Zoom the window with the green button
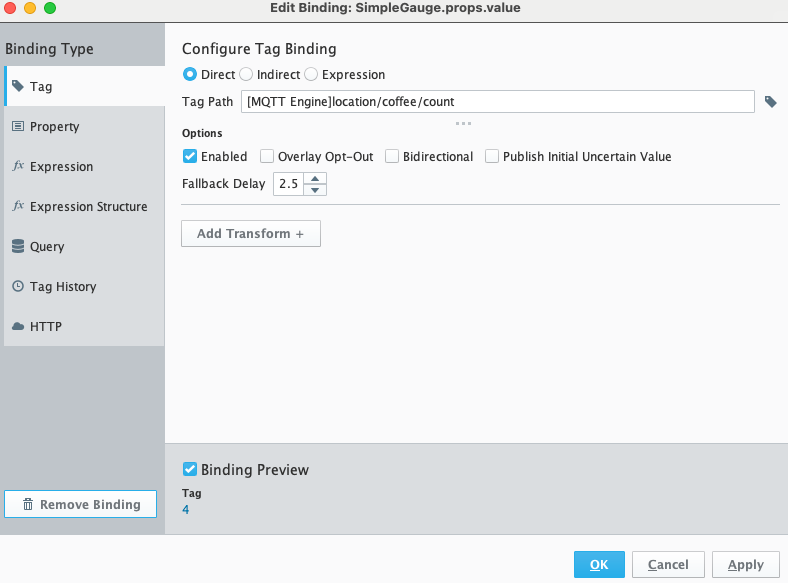788x583 pixels. click(x=50, y=8)
